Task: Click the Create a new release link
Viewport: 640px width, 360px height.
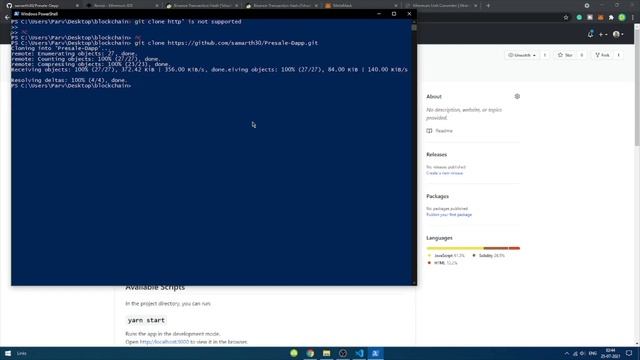Action: [444, 173]
